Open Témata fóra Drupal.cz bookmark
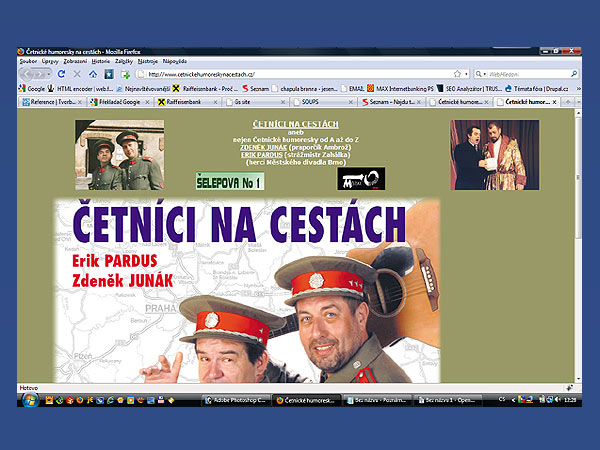This screenshot has width=600, height=450. pyautogui.click(x=537, y=88)
